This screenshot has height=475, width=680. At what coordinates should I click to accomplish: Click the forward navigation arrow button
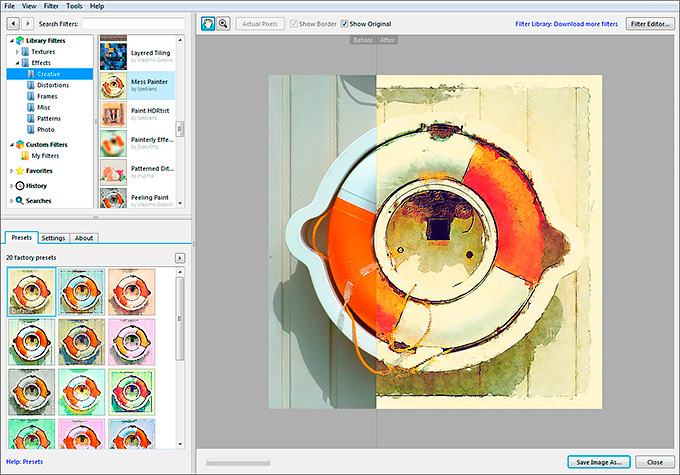click(26, 23)
